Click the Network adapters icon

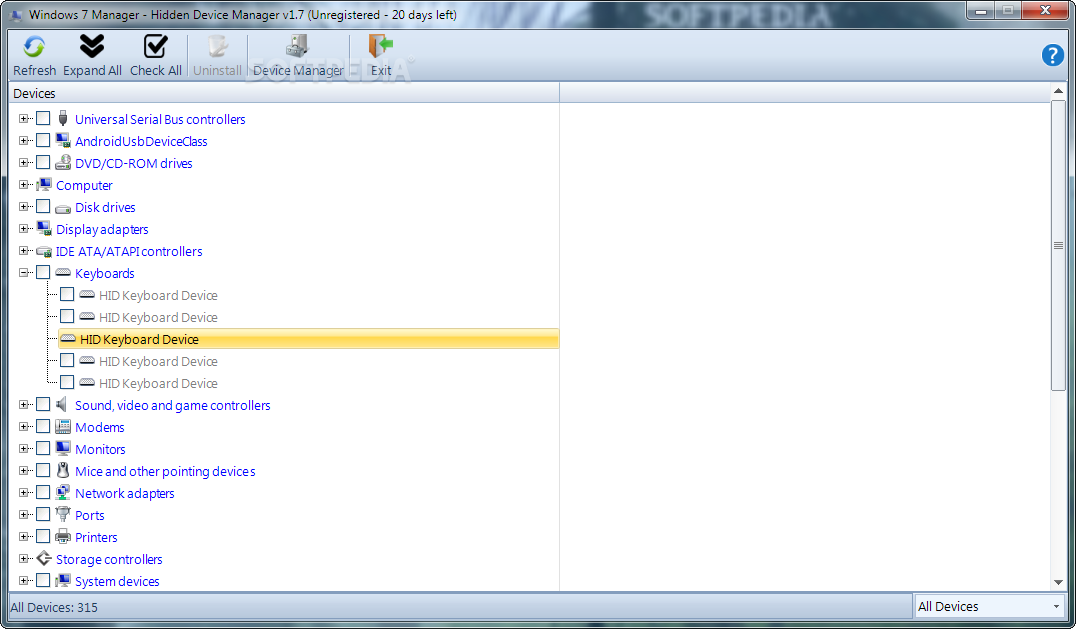click(63, 492)
